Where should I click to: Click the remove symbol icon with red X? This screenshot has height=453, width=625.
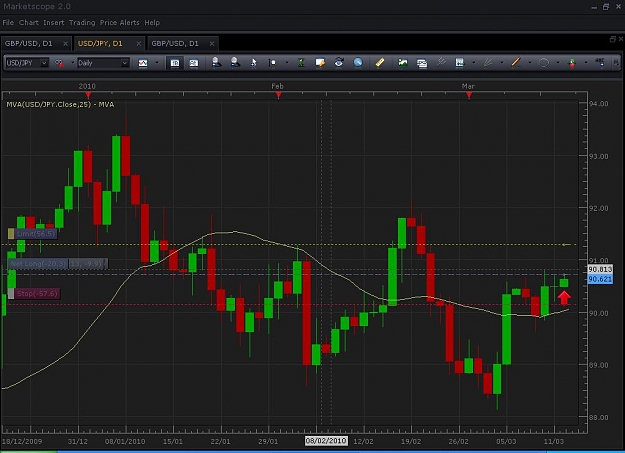click(x=59, y=63)
